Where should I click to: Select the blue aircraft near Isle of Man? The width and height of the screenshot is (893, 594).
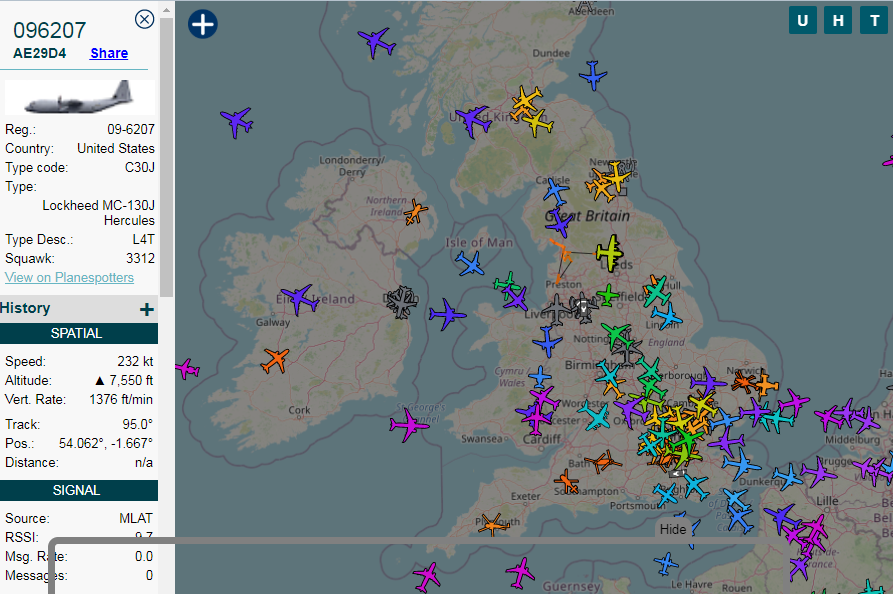[x=470, y=264]
